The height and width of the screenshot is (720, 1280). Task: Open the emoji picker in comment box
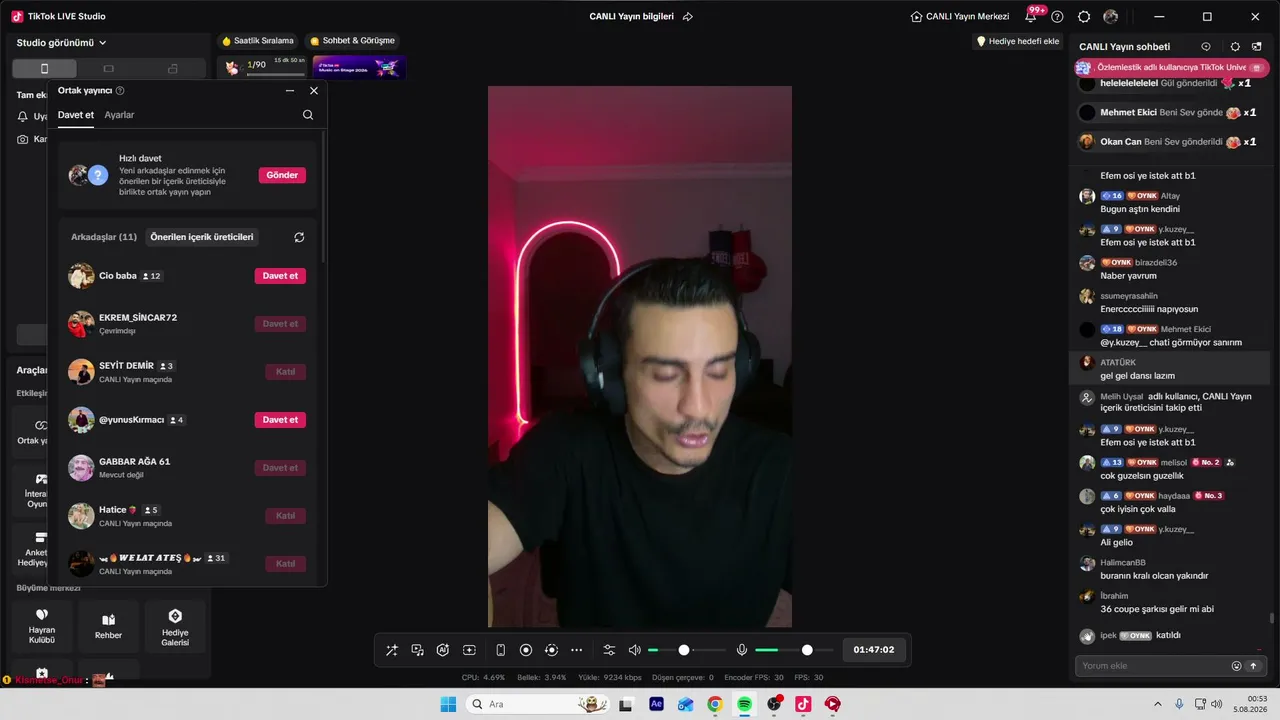point(1236,666)
